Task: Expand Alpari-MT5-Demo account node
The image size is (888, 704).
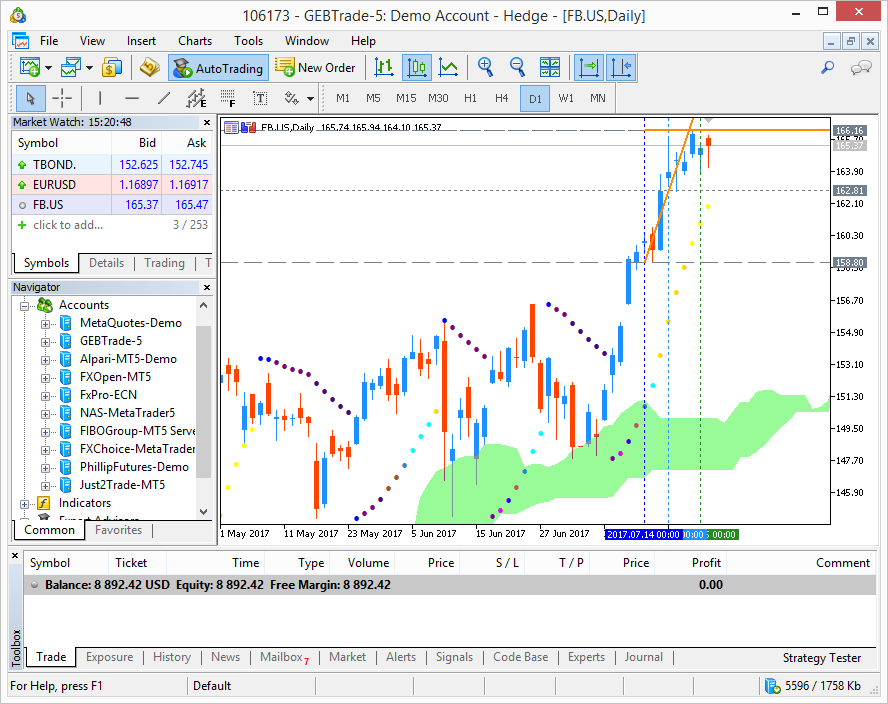Action: pos(45,360)
